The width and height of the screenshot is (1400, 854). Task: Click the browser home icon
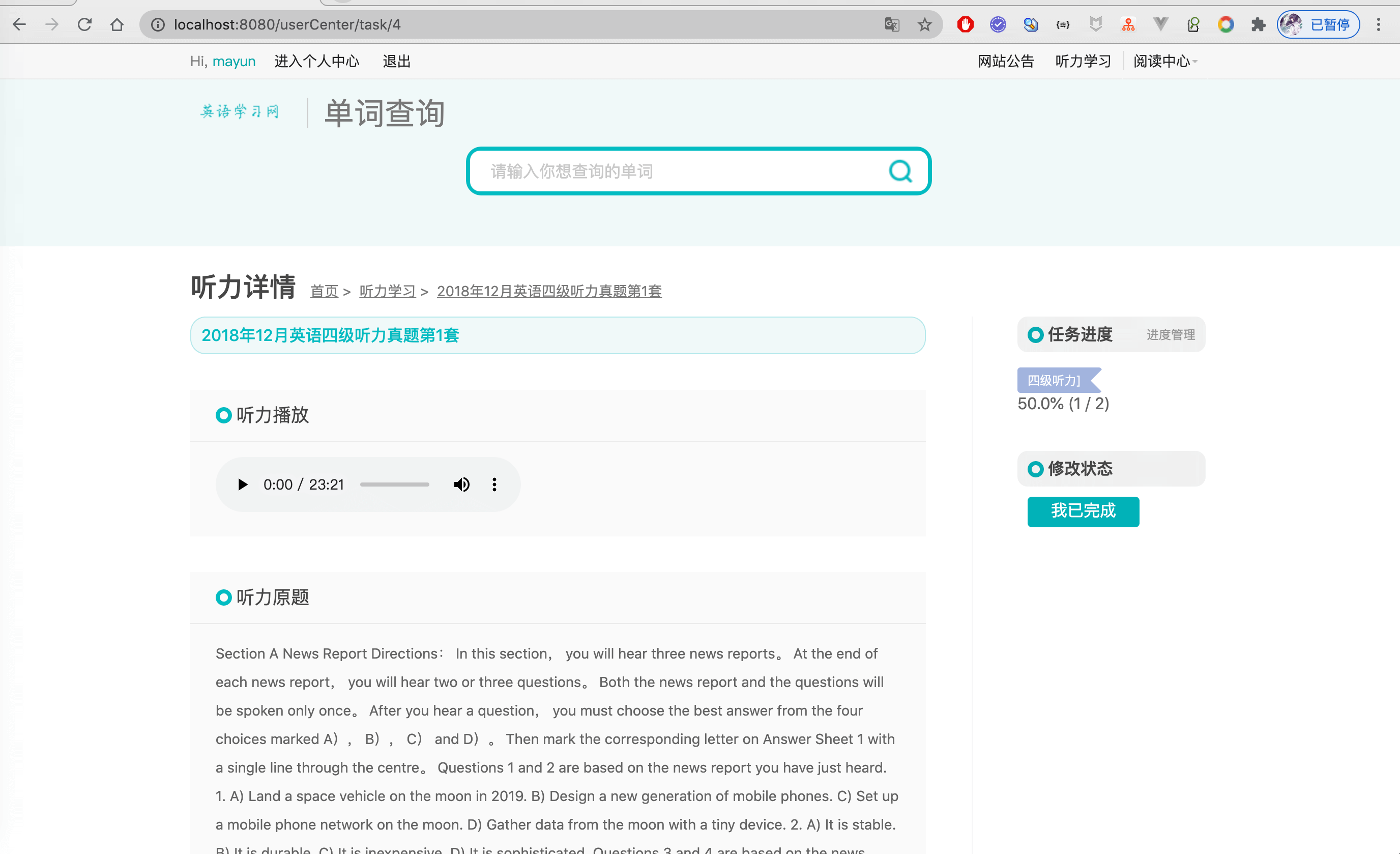[117, 24]
